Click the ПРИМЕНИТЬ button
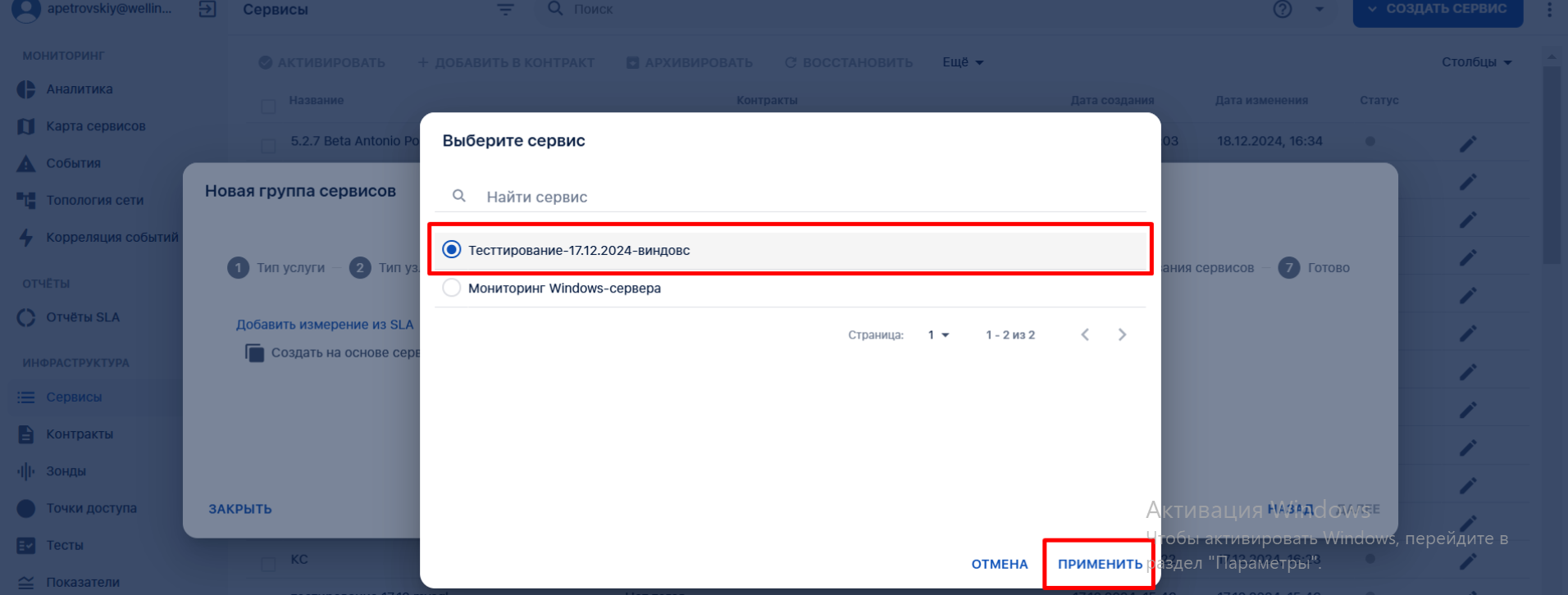1568x595 pixels. pyautogui.click(x=1100, y=564)
